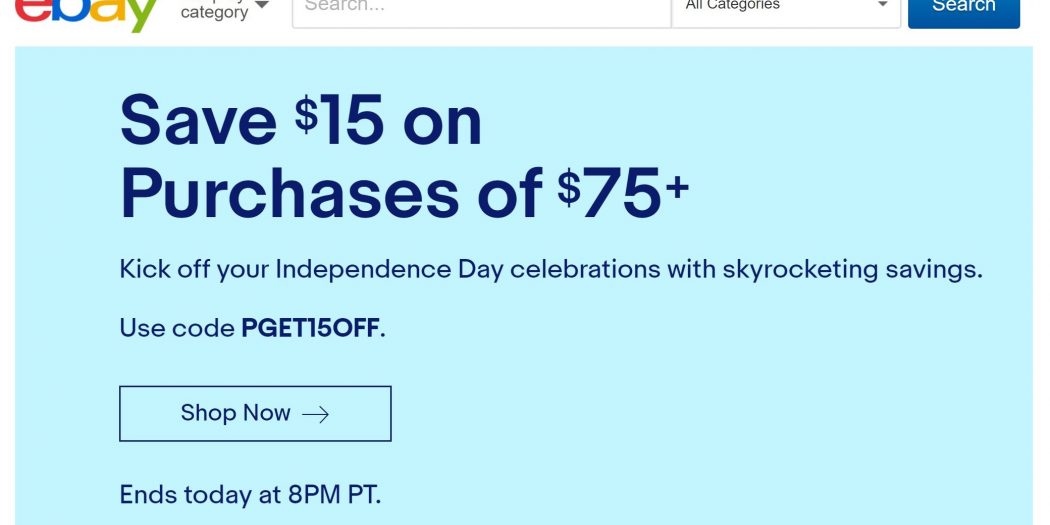Click the word celebrations in the banner
This screenshot has width=1050, height=525.
tap(585, 269)
